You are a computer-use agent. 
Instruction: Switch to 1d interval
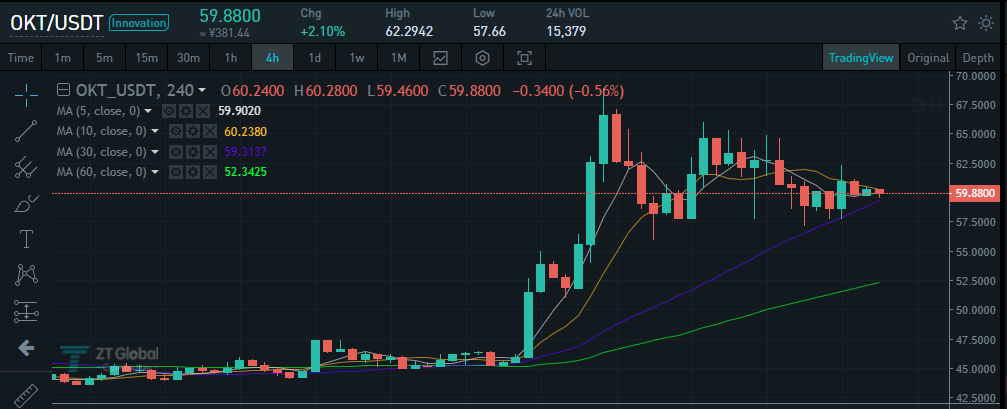click(315, 58)
